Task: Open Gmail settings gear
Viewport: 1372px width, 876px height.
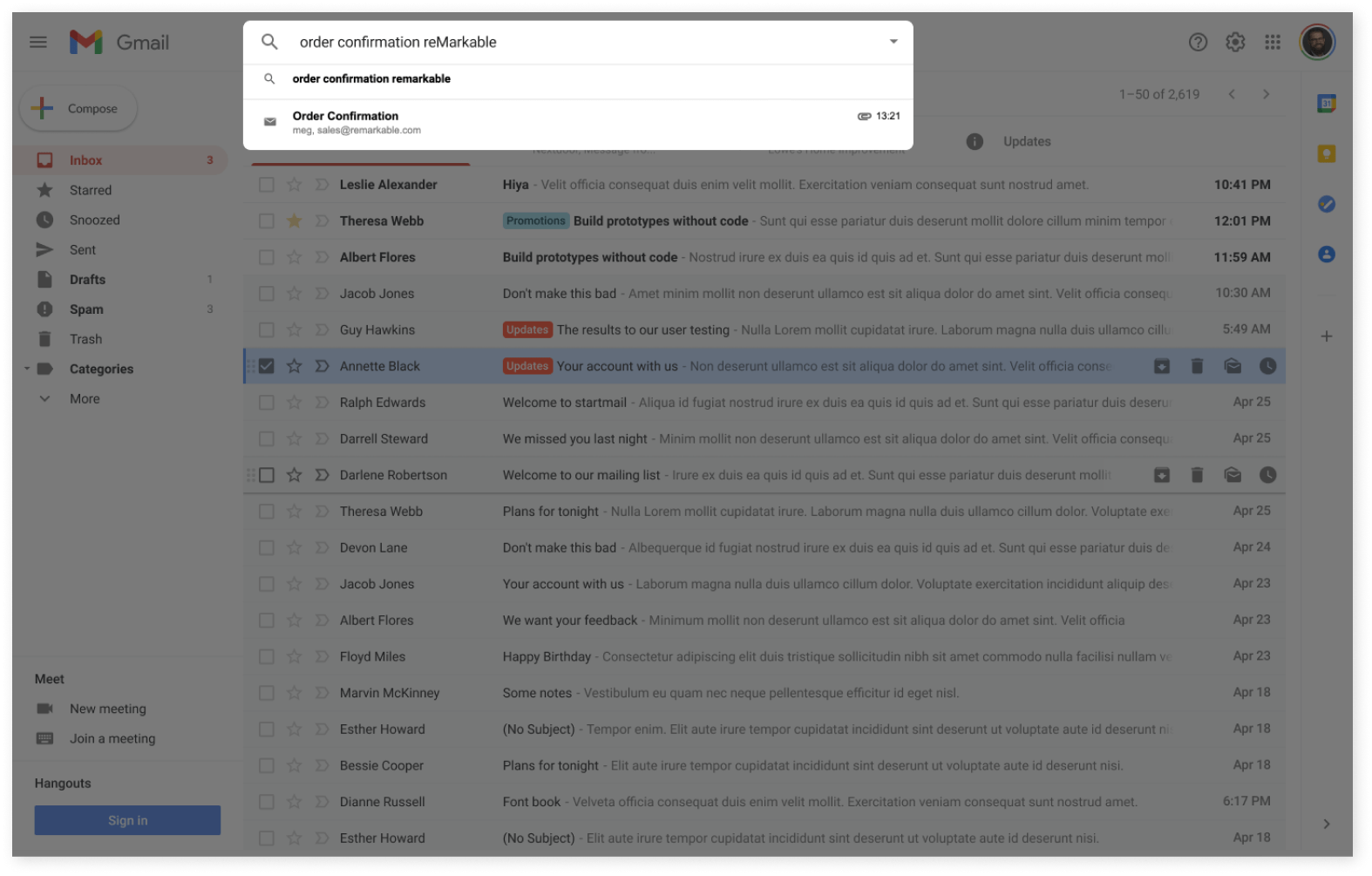Action: coord(1235,42)
